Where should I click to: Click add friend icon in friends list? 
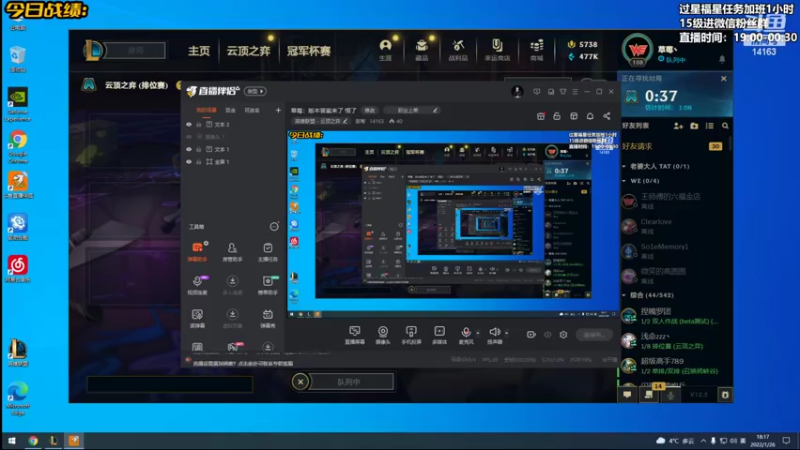click(678, 126)
